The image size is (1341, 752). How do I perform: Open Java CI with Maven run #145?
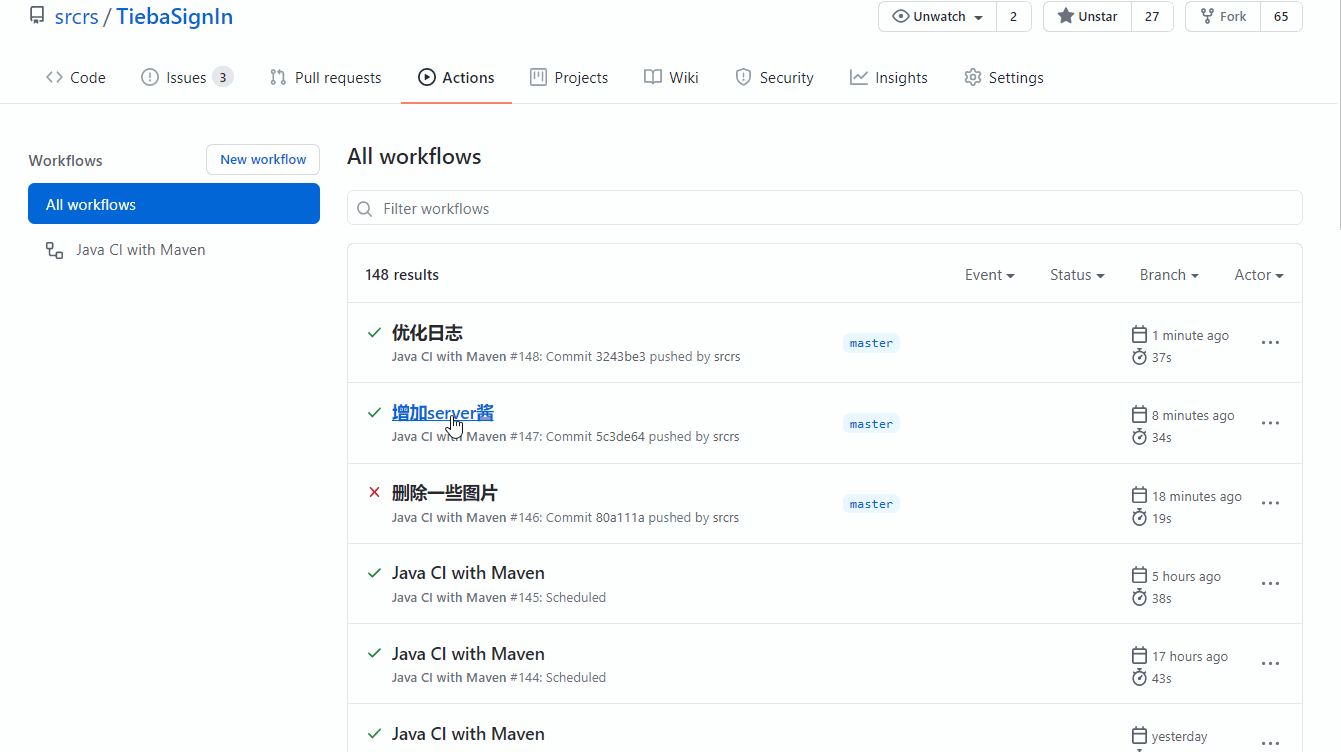[468, 573]
